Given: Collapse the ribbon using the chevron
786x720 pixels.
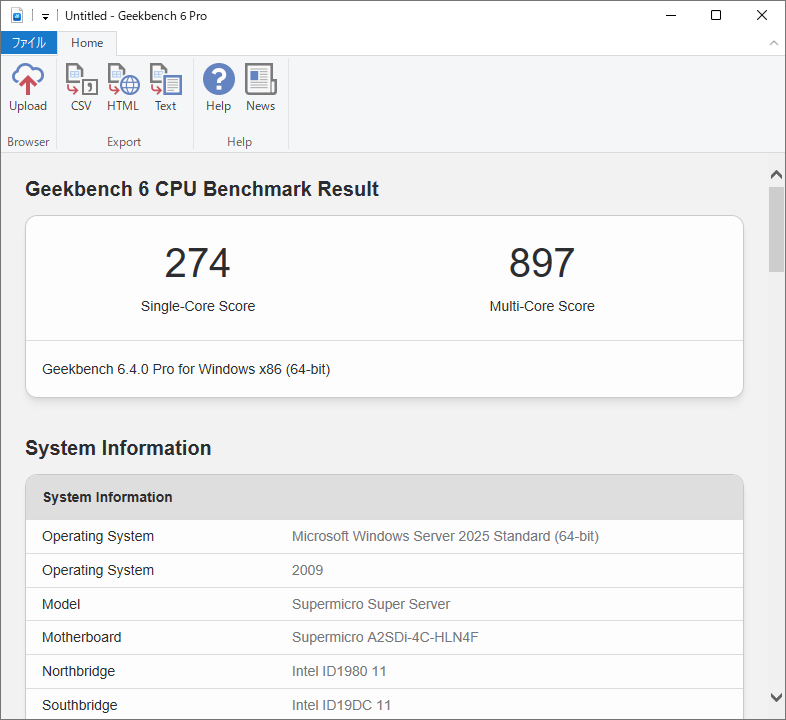Looking at the screenshot, I should (773, 43).
